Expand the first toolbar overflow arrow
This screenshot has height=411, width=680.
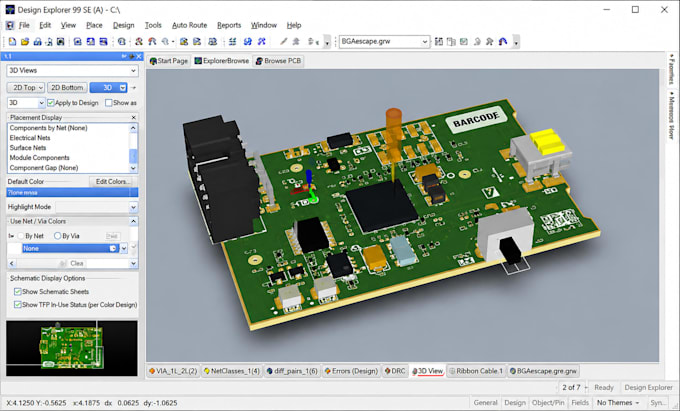(x=327, y=42)
